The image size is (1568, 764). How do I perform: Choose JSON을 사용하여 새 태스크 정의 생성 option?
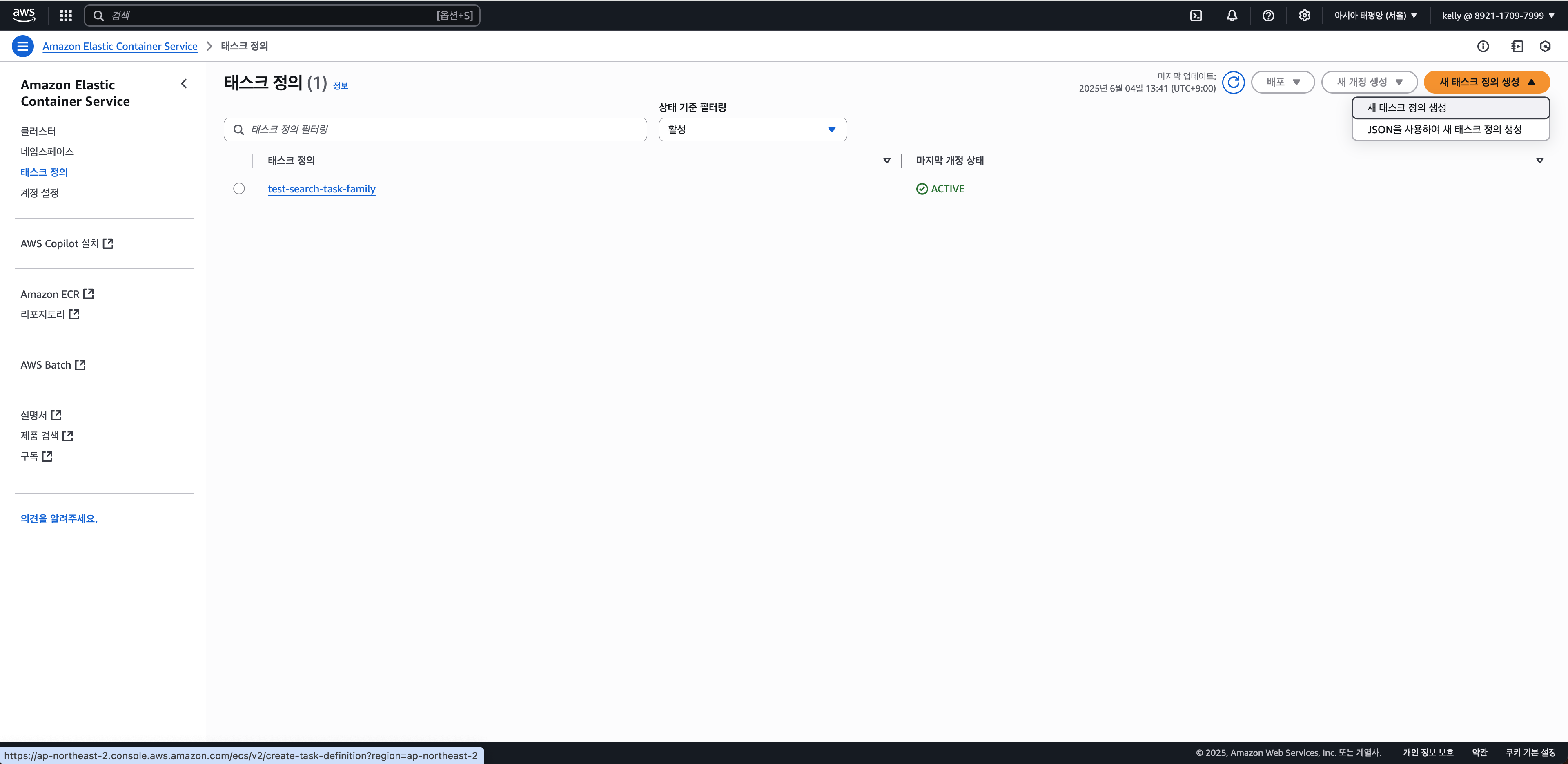1444,130
